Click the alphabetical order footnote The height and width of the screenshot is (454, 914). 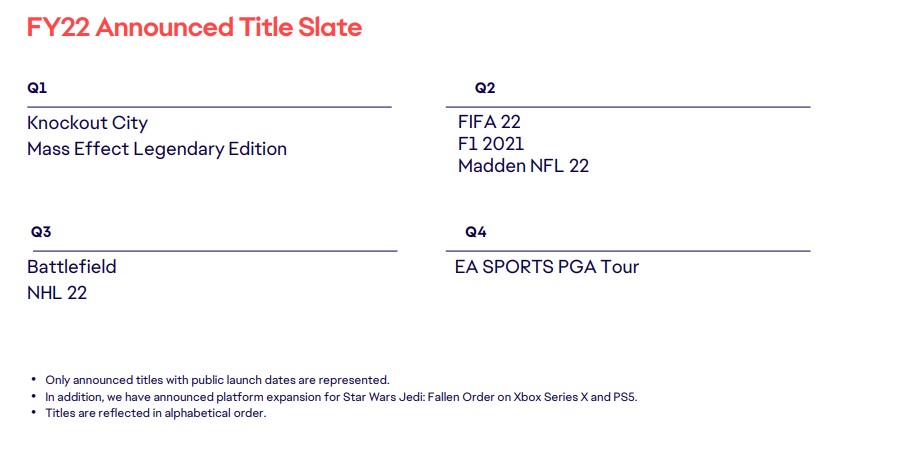point(156,414)
